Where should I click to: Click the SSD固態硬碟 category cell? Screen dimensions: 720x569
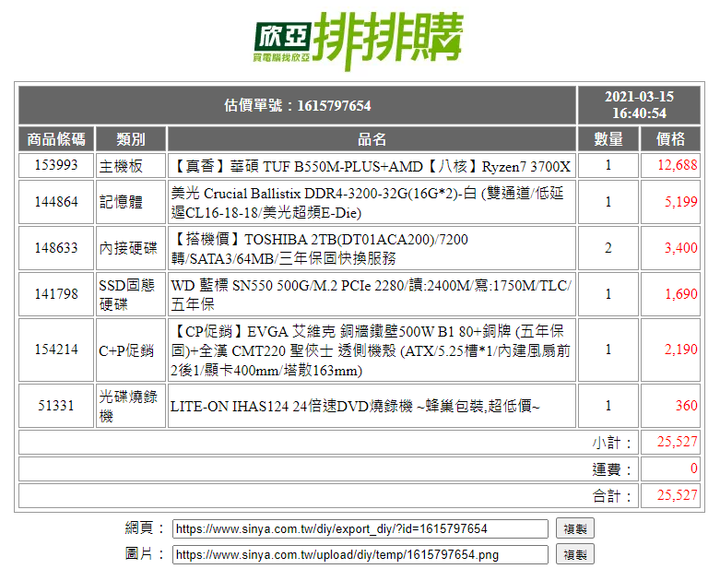[x=130, y=294]
